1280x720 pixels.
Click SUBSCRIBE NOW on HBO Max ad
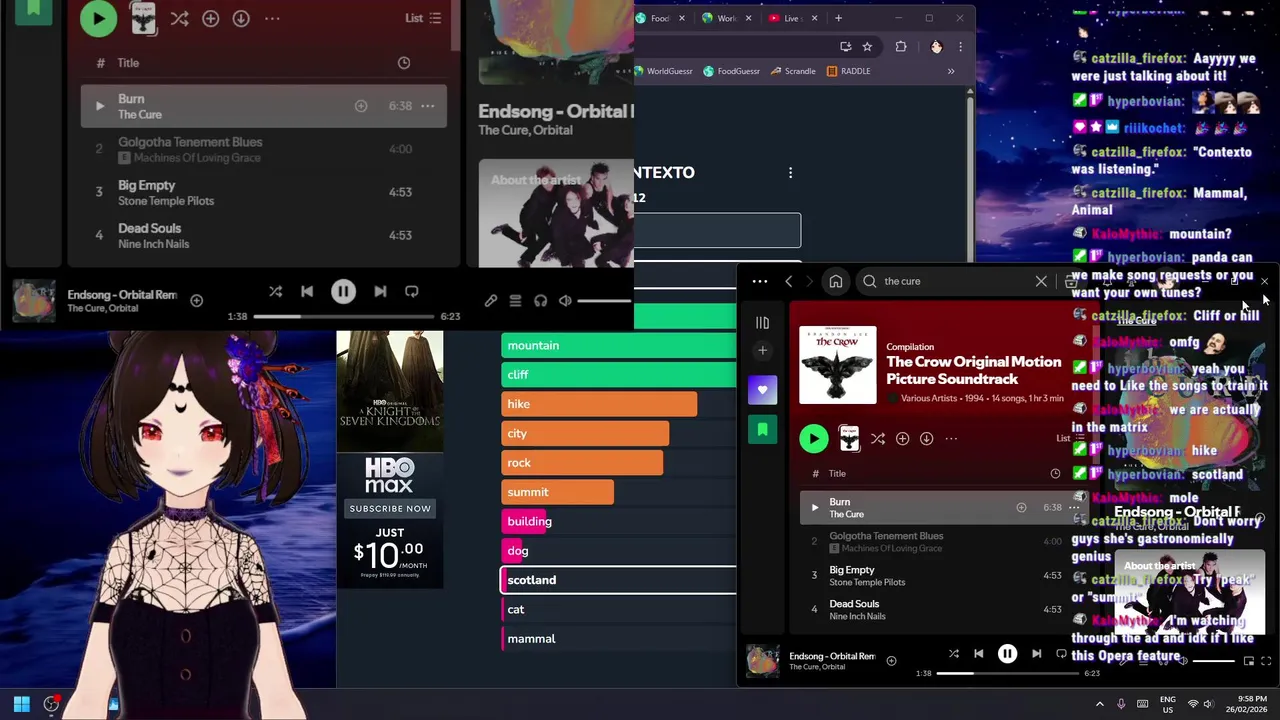(390, 508)
